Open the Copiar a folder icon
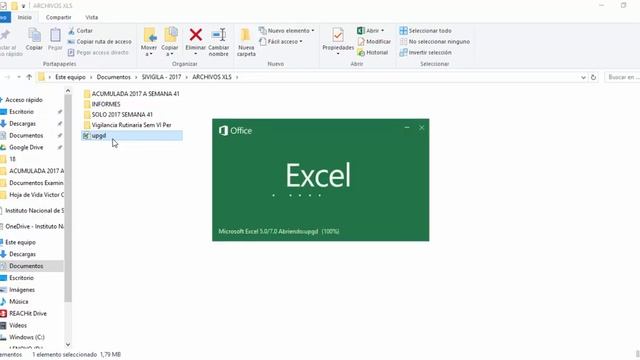640x360 pixels. point(170,36)
